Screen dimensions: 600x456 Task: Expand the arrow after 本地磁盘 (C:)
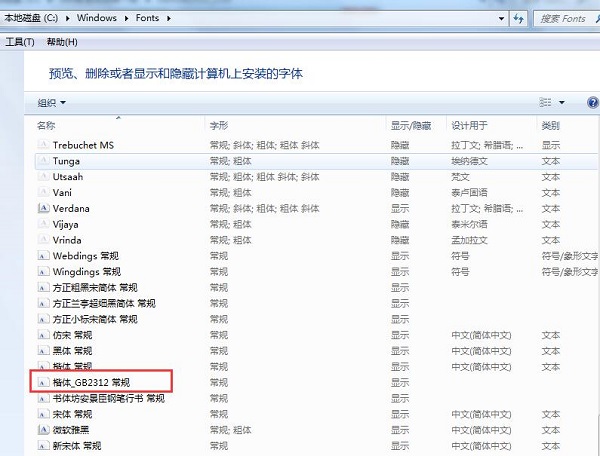tap(68, 18)
